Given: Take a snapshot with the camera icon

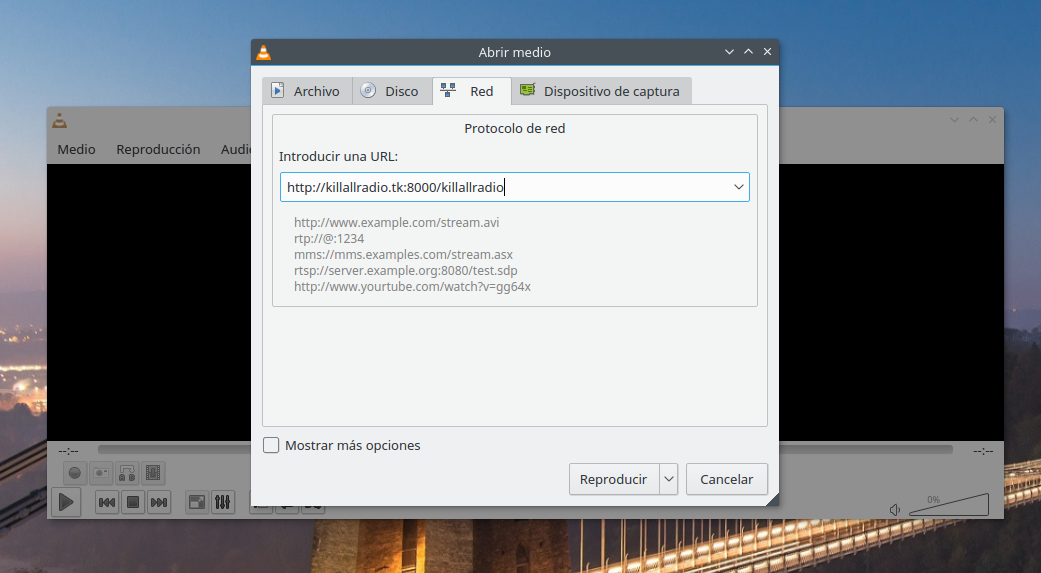Looking at the screenshot, I should [101, 473].
